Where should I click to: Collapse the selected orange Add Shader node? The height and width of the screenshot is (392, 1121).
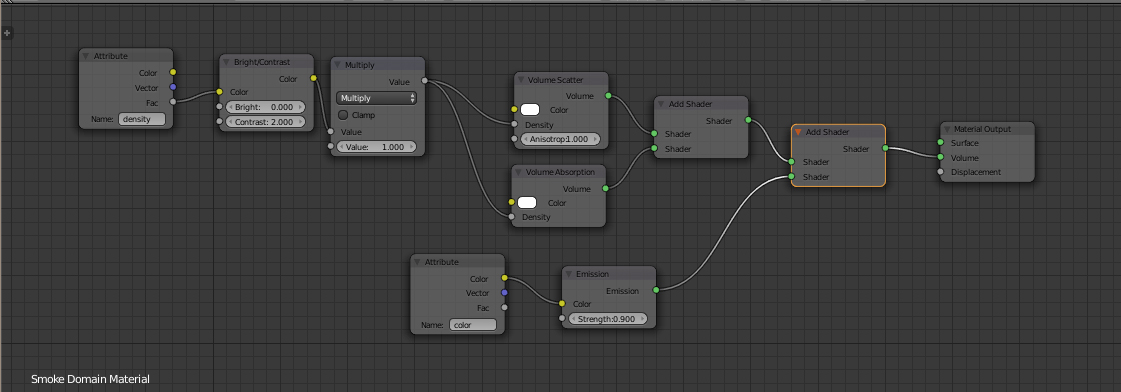(798, 132)
